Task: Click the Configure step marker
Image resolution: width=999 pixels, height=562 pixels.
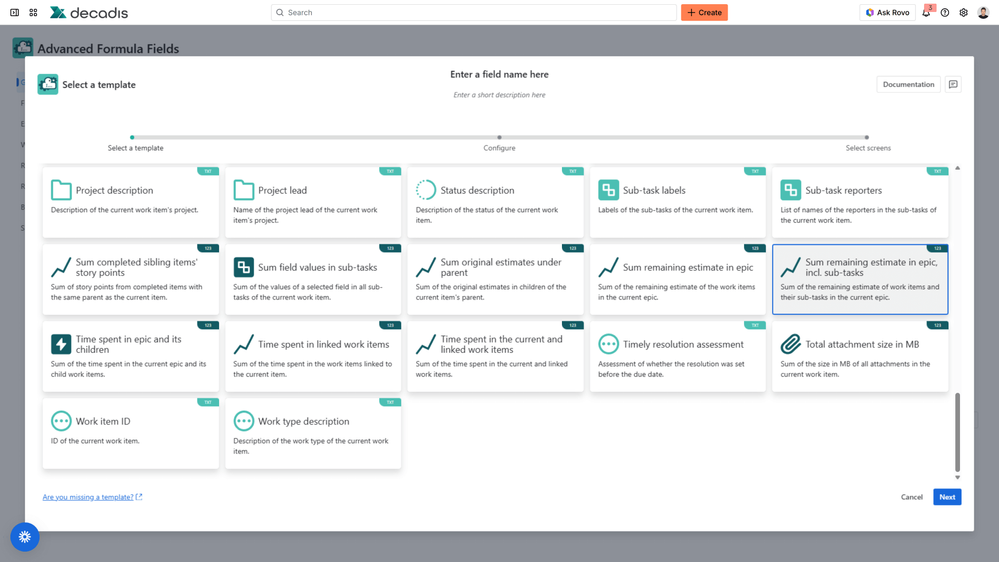Action: 500,137
